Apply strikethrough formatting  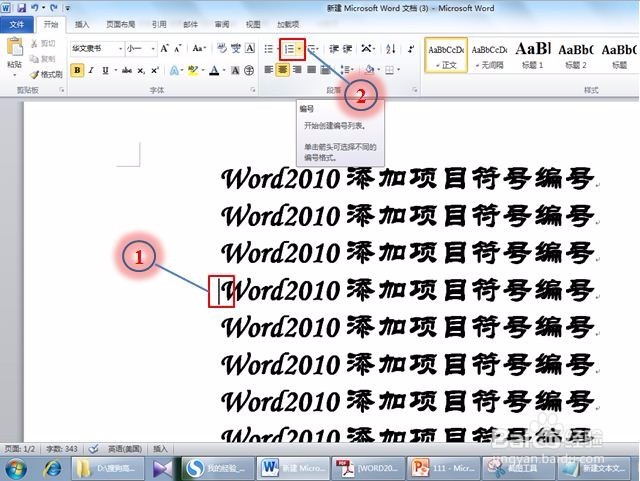coord(127,71)
